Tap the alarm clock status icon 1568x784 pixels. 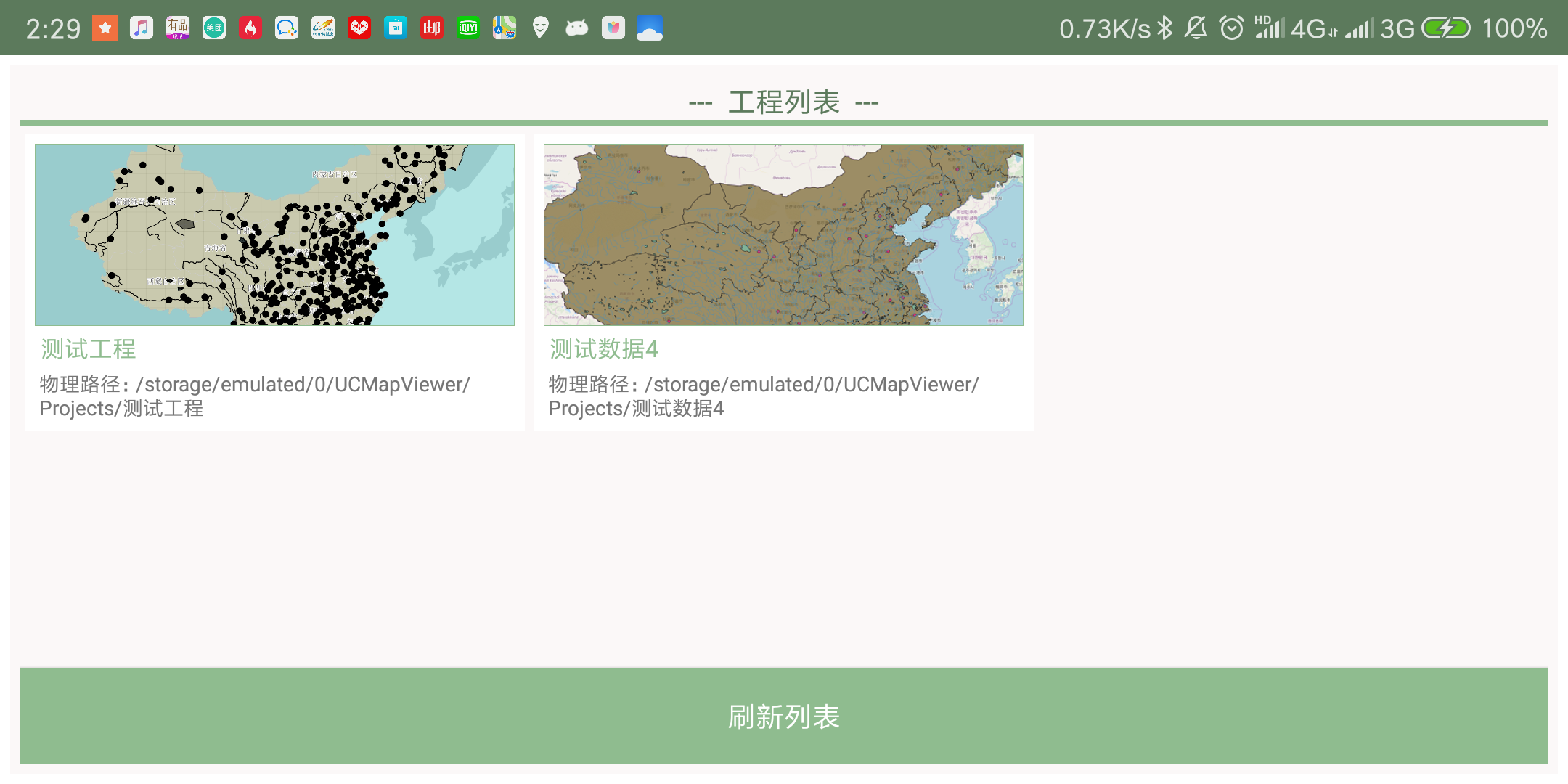(1231, 28)
